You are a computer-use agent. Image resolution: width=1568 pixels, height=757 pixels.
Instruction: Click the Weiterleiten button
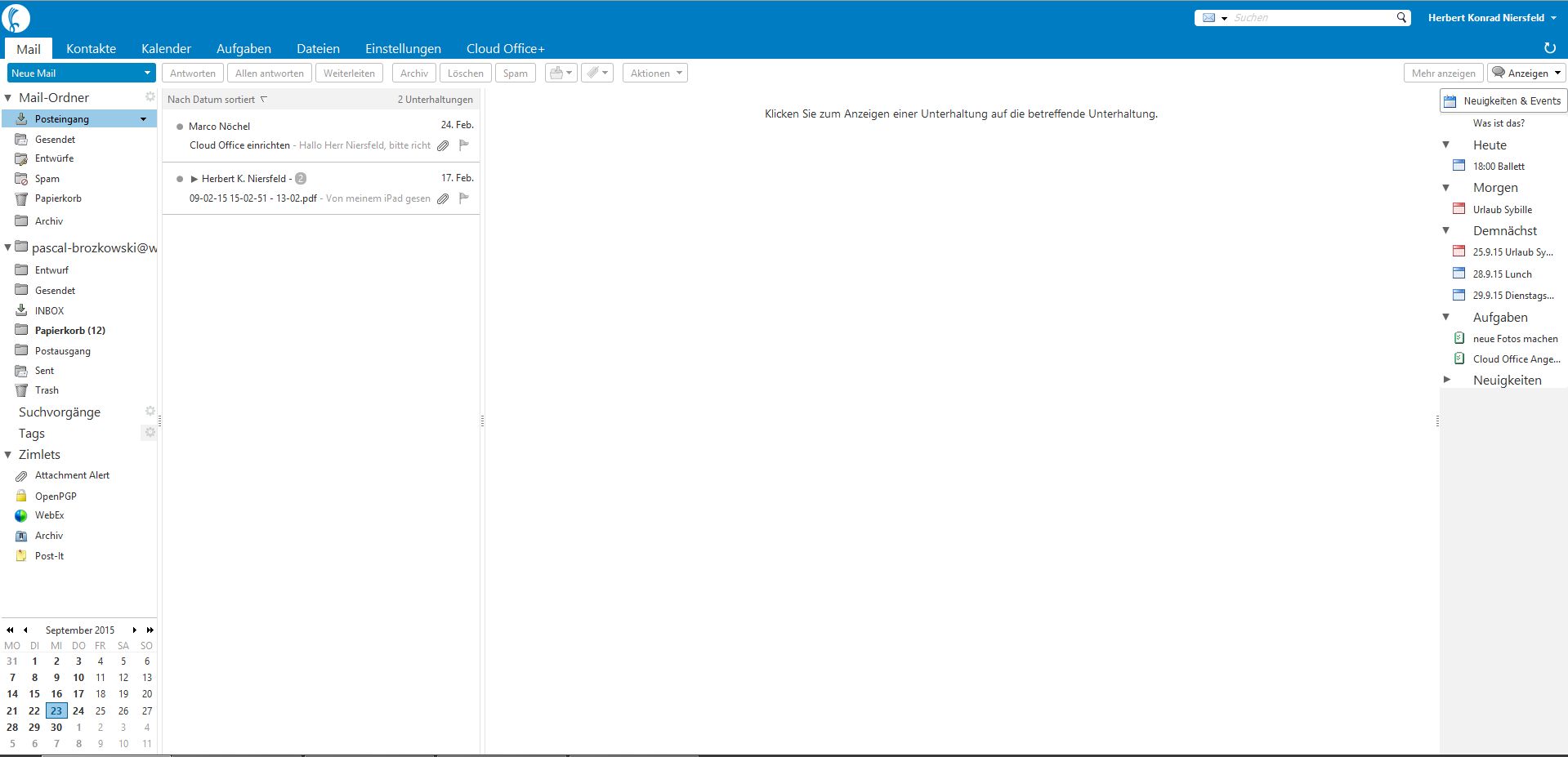[349, 73]
